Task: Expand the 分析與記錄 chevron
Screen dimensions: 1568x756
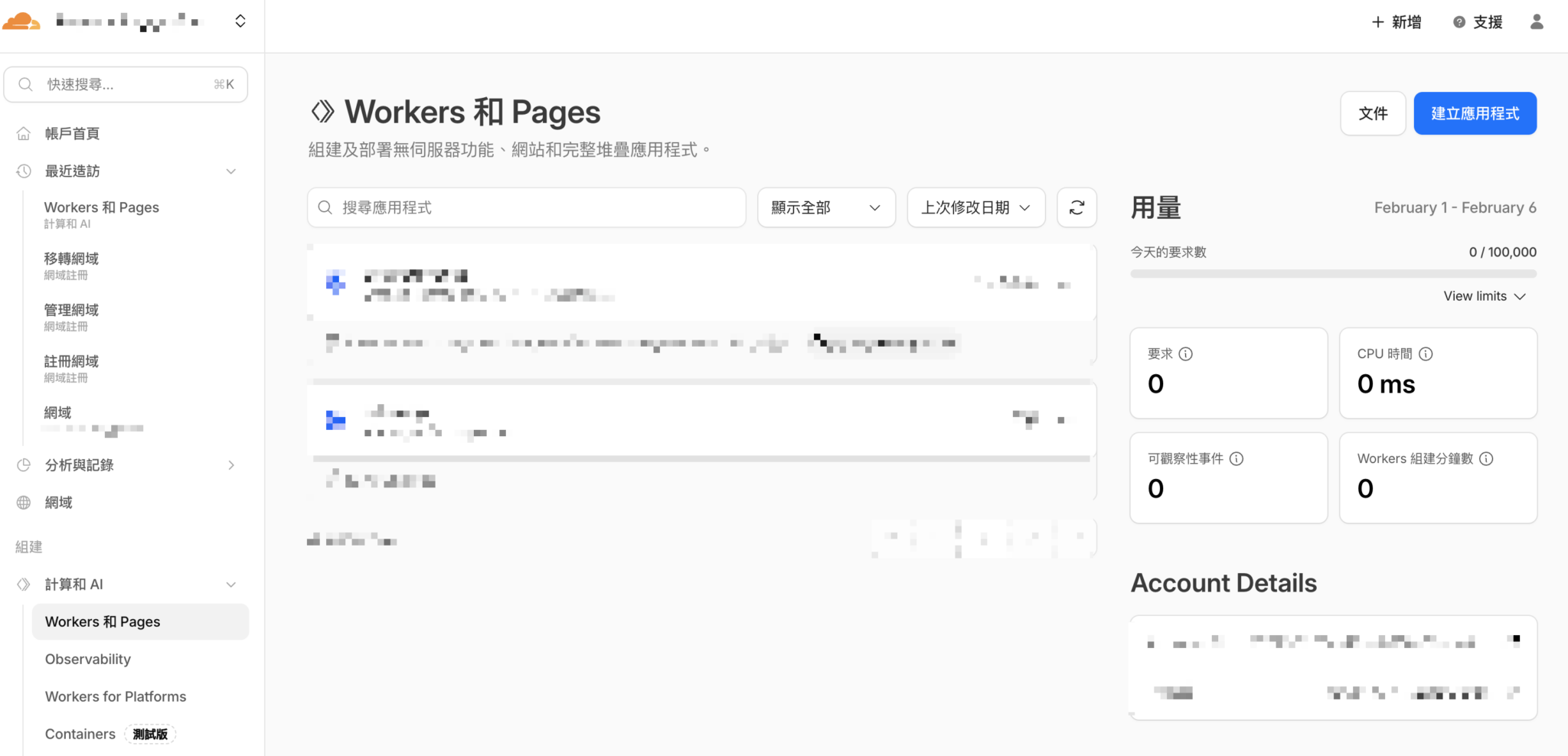Action: coord(230,465)
